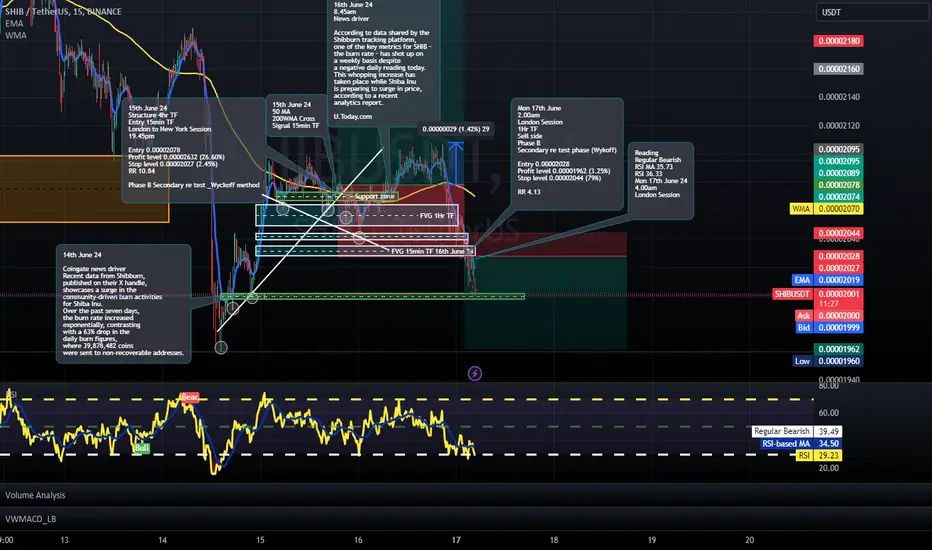Select the gray 0.00002160 price label
This screenshot has height=550, width=932.
tap(838, 69)
